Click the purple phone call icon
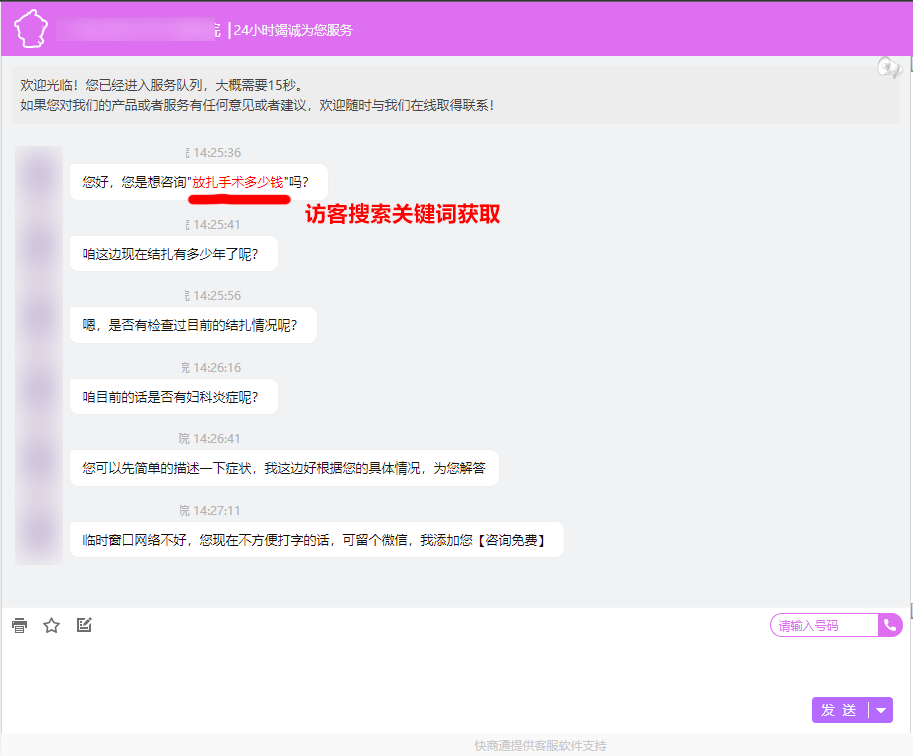913x756 pixels. pos(889,625)
